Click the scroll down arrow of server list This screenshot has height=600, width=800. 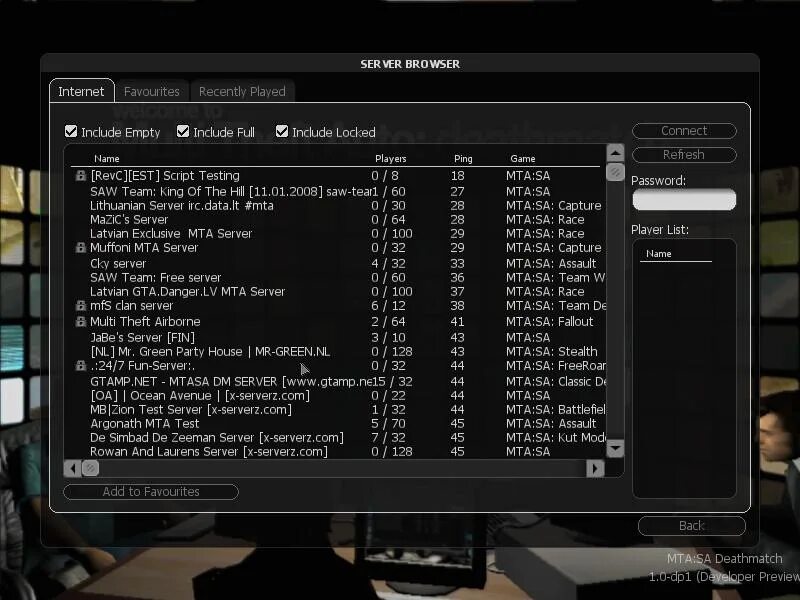coord(615,448)
